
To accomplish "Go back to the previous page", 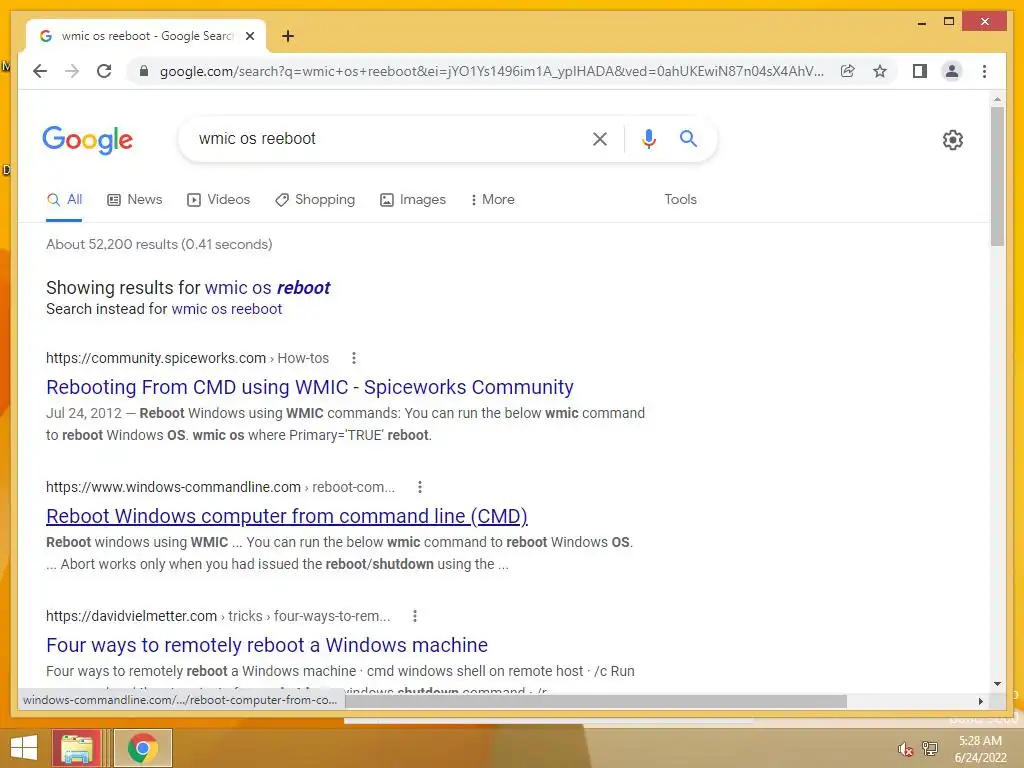I will point(40,71).
